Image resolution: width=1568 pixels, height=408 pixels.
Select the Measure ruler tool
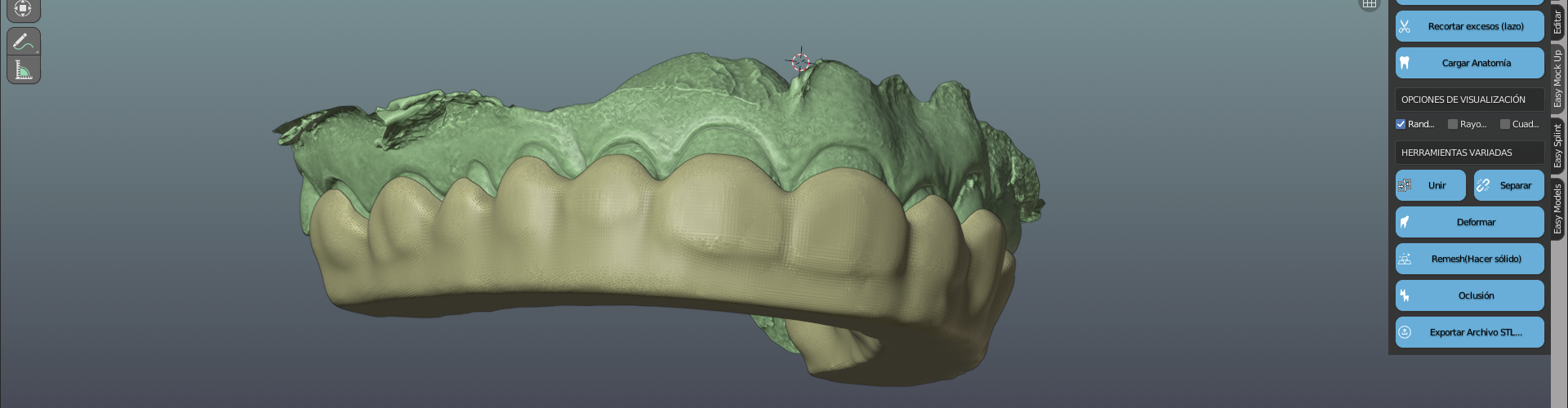[23, 70]
